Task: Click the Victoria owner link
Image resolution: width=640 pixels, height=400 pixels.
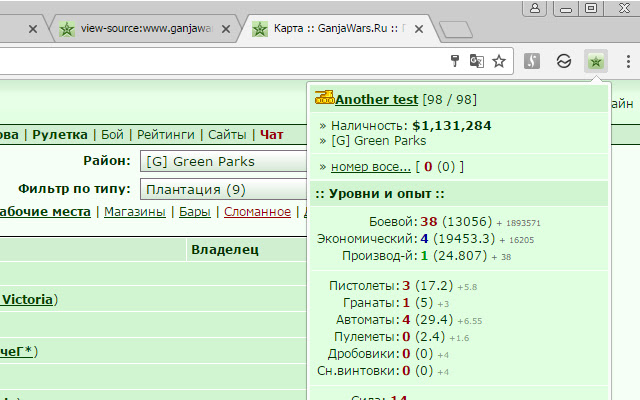Action: point(27,300)
